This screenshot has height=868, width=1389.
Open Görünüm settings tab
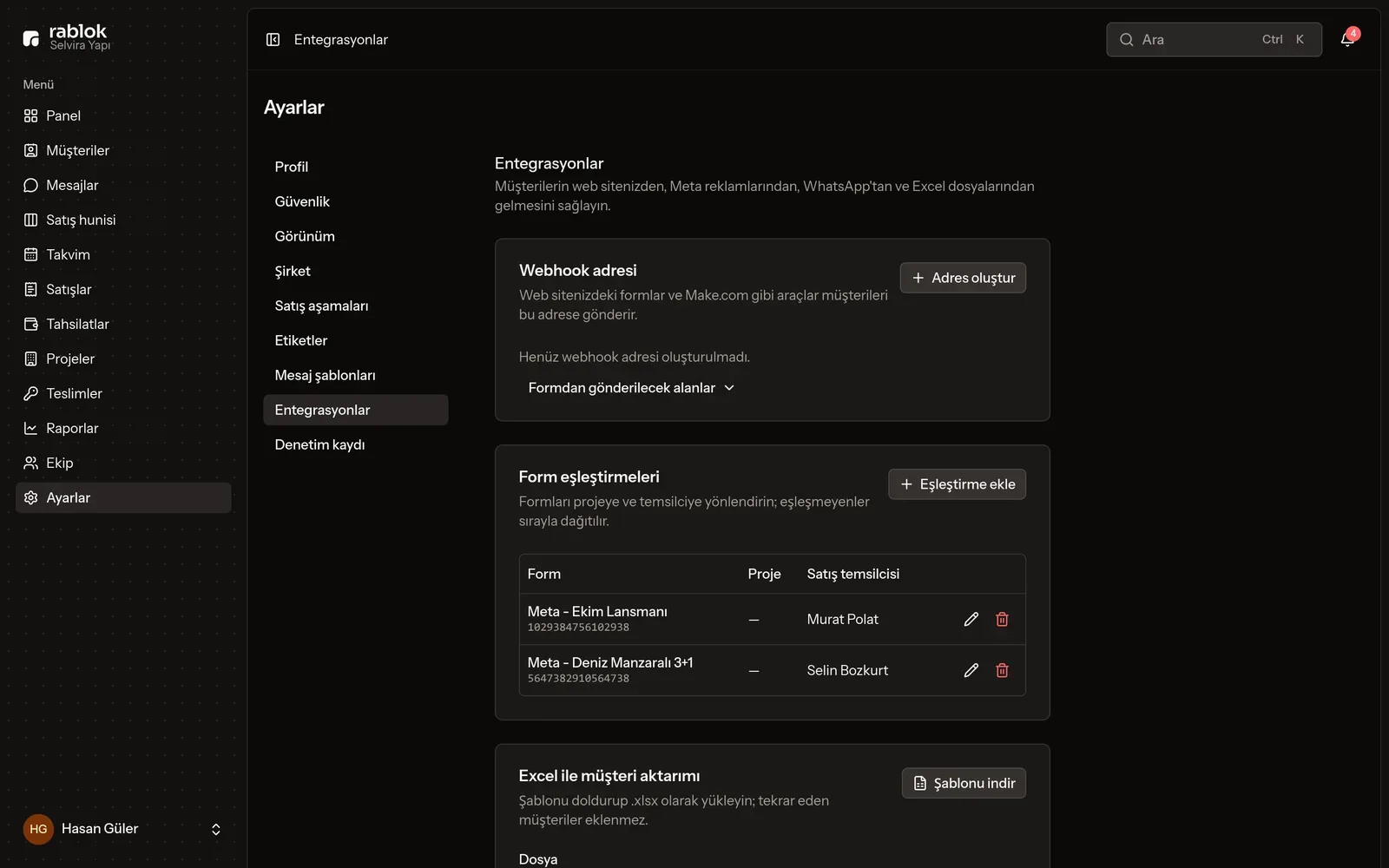[x=356, y=236]
